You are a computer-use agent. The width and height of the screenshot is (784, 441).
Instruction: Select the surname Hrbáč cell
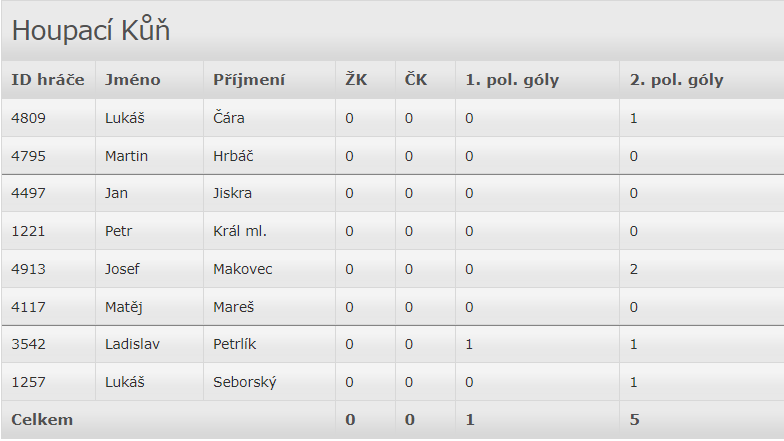(x=233, y=156)
